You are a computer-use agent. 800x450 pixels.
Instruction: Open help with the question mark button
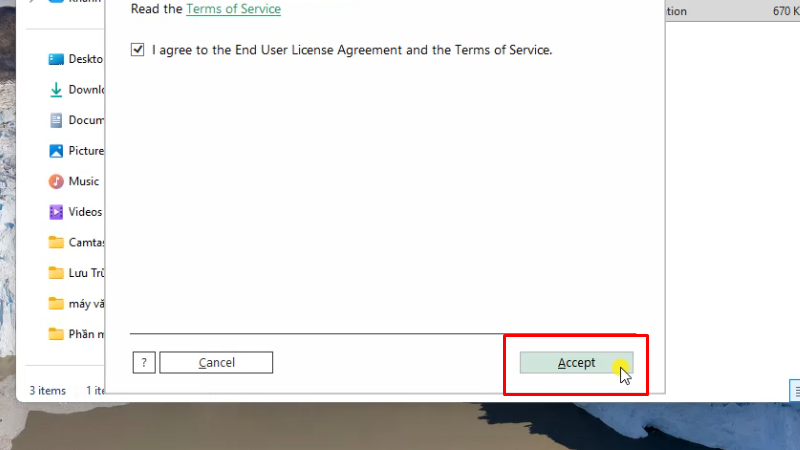144,363
